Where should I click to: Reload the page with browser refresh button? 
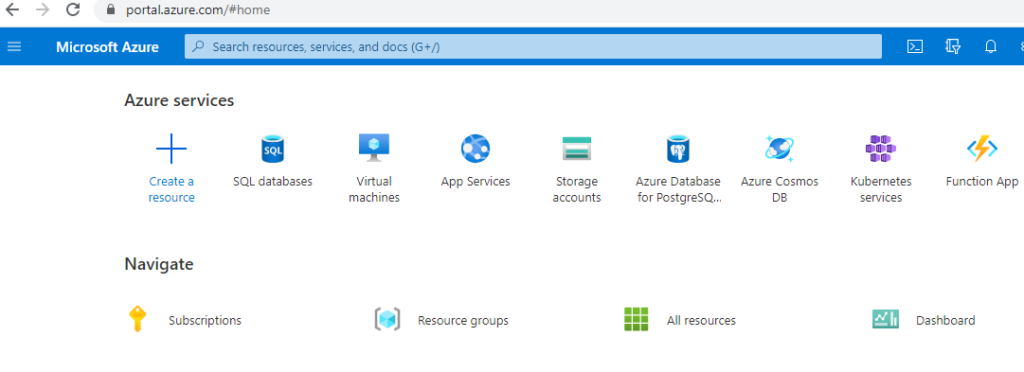click(73, 10)
